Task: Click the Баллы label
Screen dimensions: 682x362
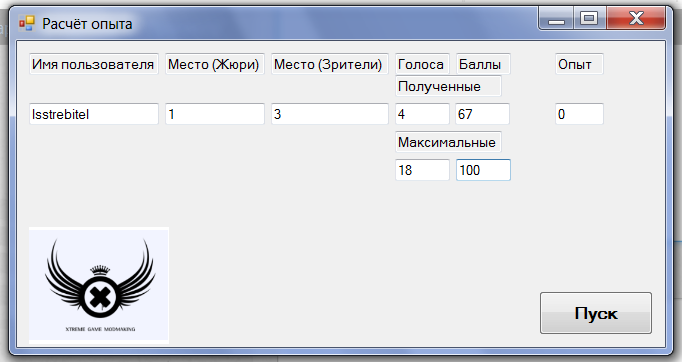Action: (x=483, y=64)
